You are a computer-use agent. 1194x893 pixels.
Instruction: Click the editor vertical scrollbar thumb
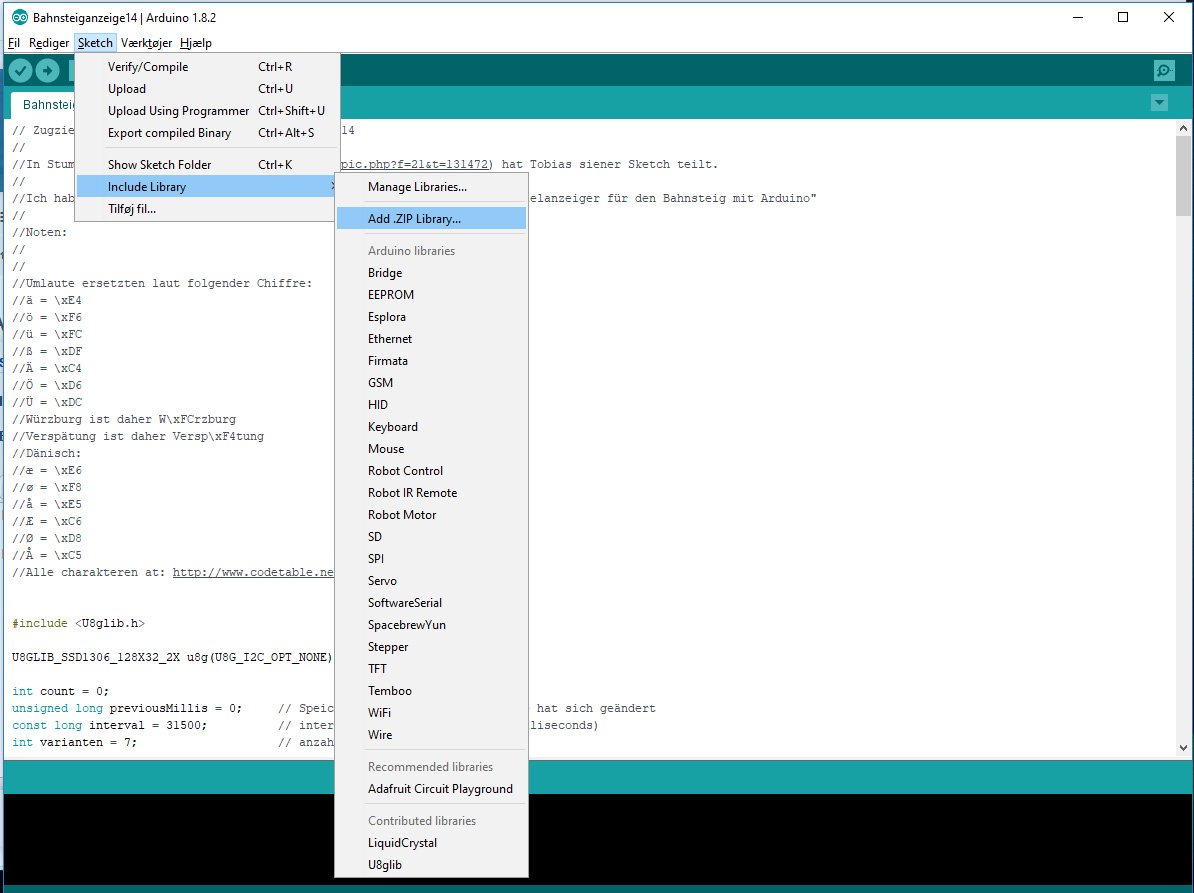tap(1183, 175)
